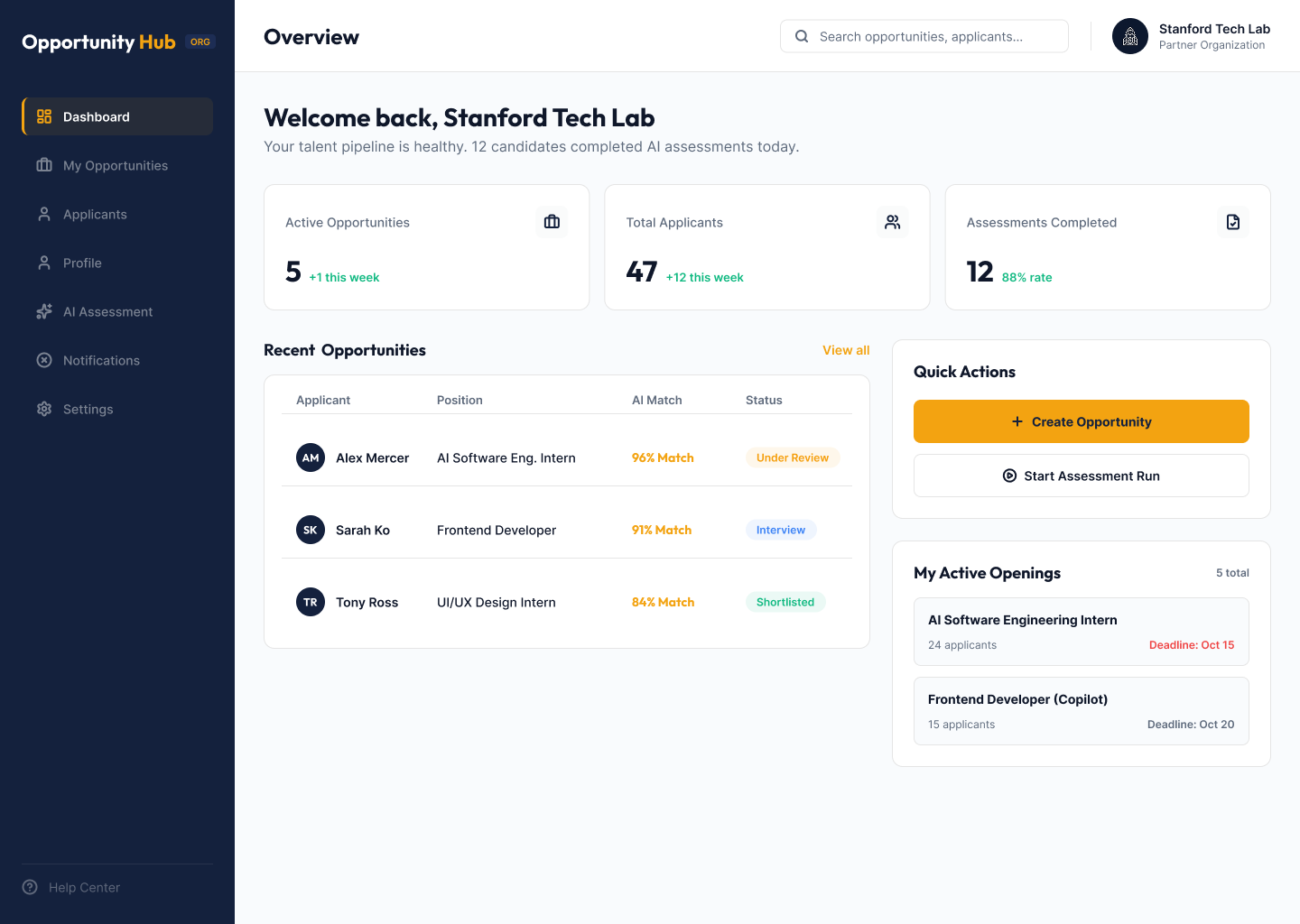The width and height of the screenshot is (1300, 924).
Task: Click the AI Assessment sparkle icon
Action: [x=44, y=311]
